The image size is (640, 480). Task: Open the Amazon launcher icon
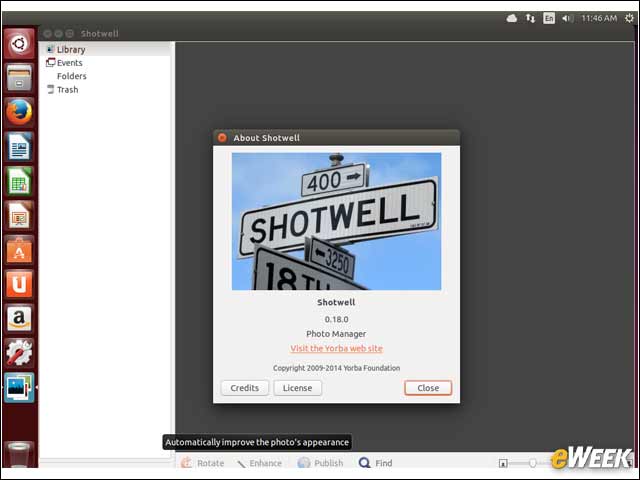pyautogui.click(x=19, y=318)
